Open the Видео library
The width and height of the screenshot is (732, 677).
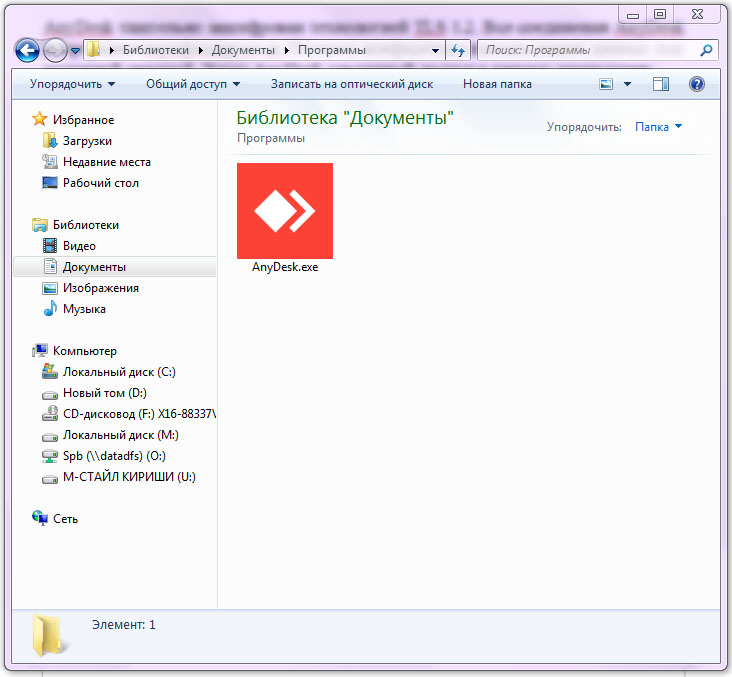point(79,246)
